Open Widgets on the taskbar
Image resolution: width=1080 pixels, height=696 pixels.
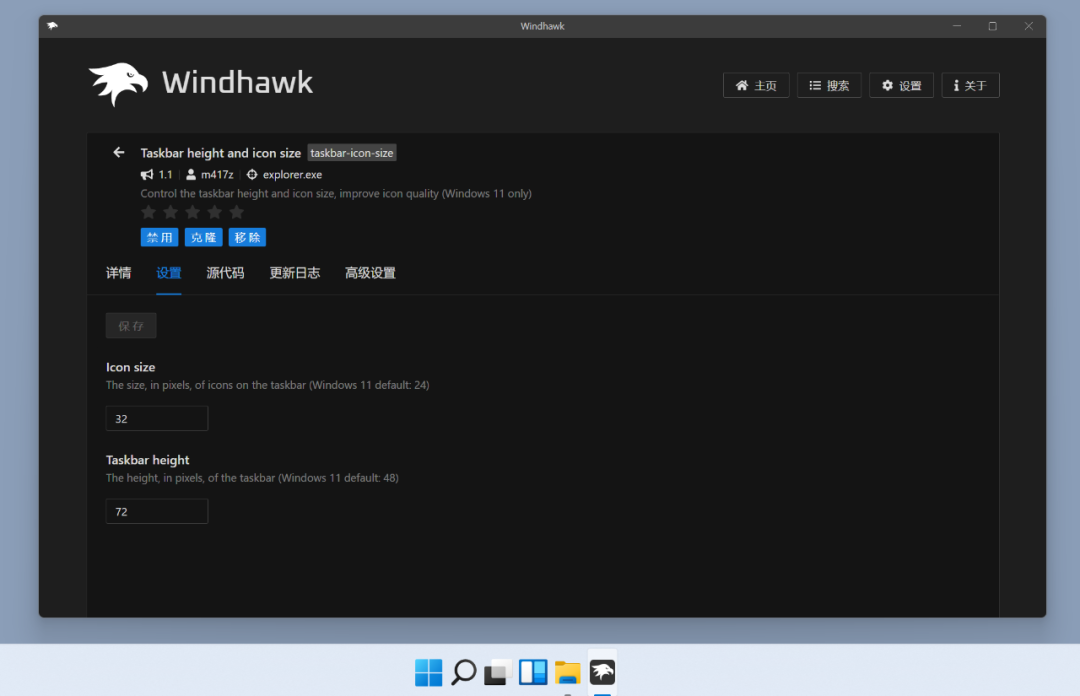tap(533, 672)
